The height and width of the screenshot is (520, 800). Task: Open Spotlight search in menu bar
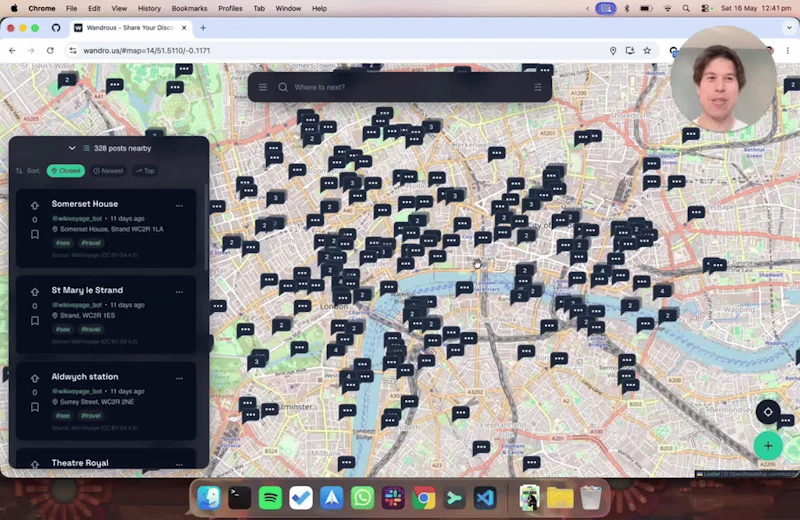point(686,8)
